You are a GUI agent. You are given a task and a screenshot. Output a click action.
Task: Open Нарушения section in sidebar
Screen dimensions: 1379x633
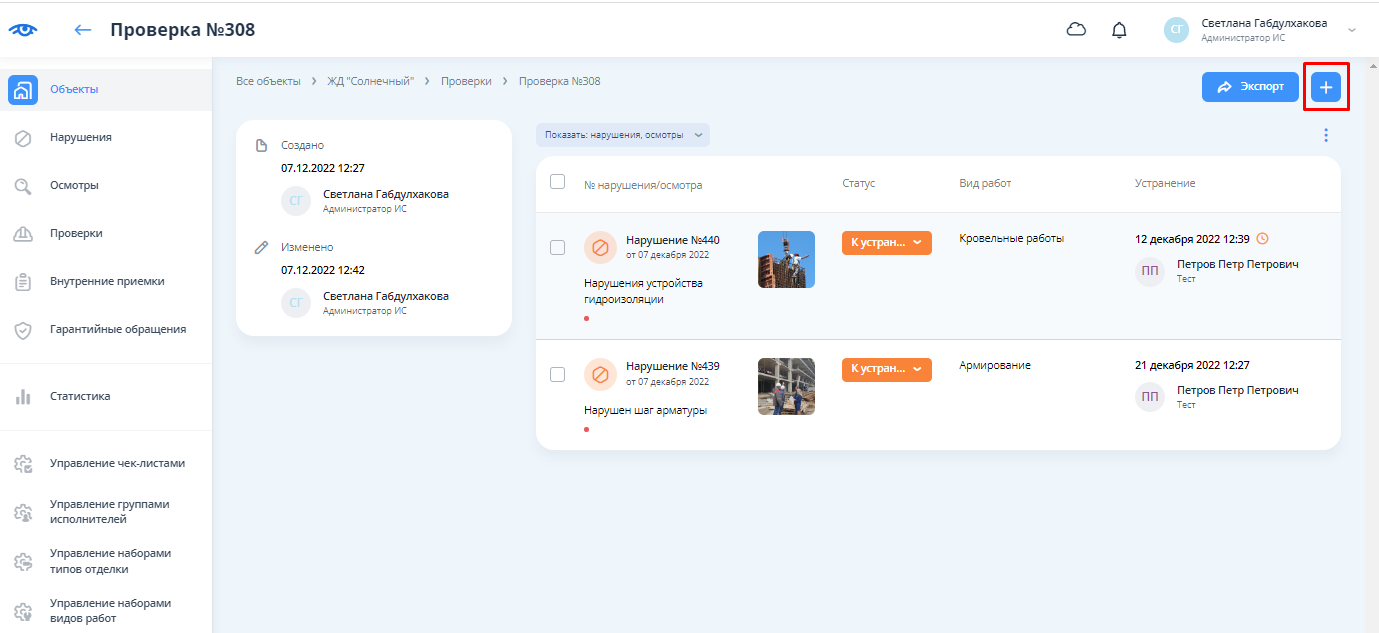click(x=80, y=138)
